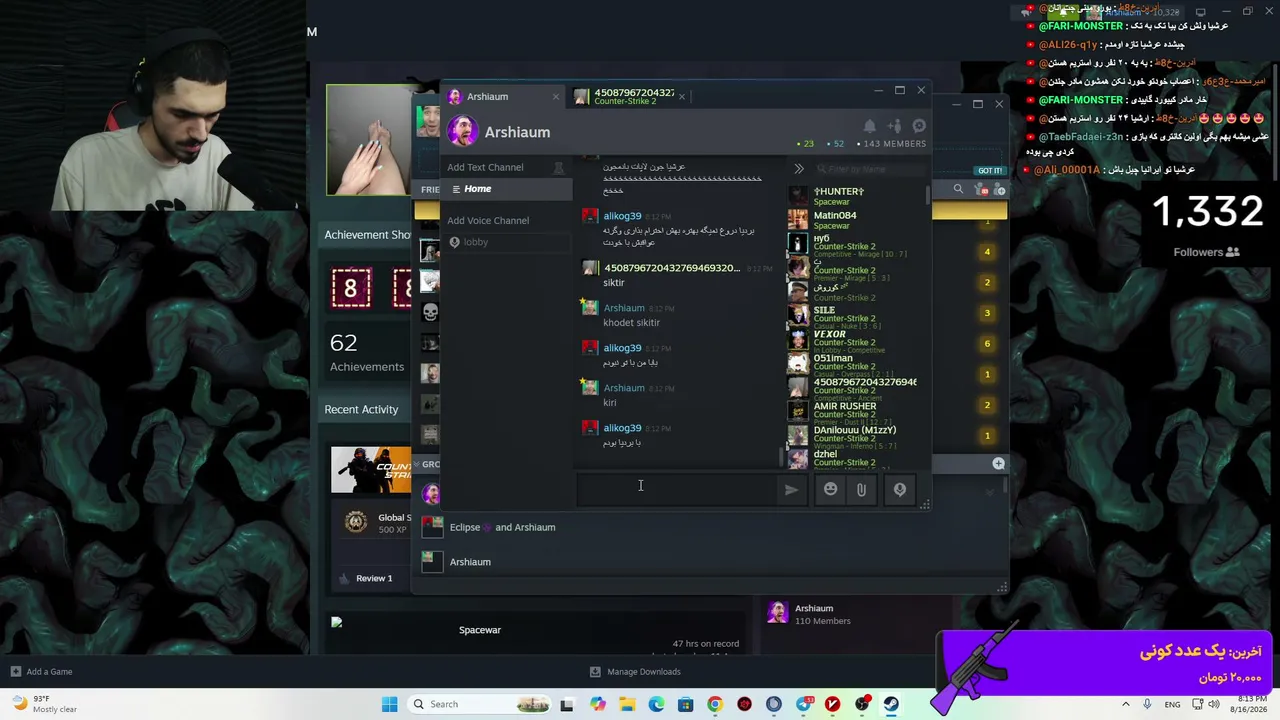Open Copilot from the taskbar
Viewport: 1280px width, 720px height.
coord(597,704)
